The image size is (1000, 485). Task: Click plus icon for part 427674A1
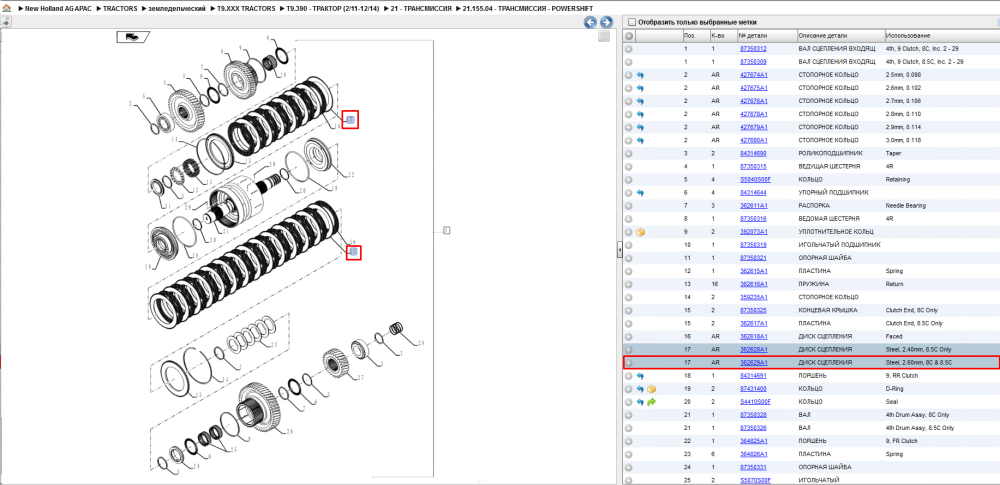tap(629, 75)
